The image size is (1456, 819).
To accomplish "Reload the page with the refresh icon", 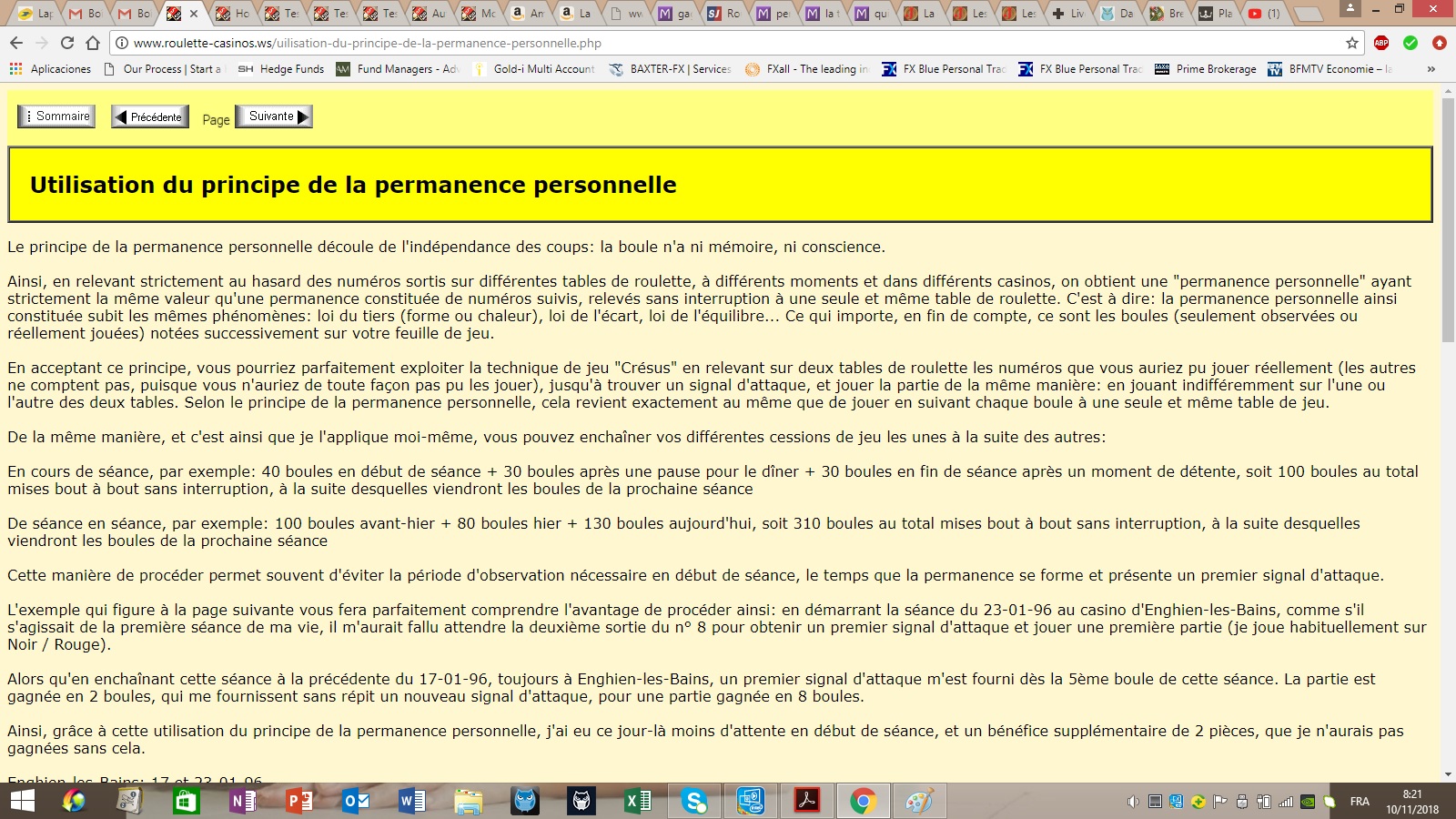I will 66,43.
